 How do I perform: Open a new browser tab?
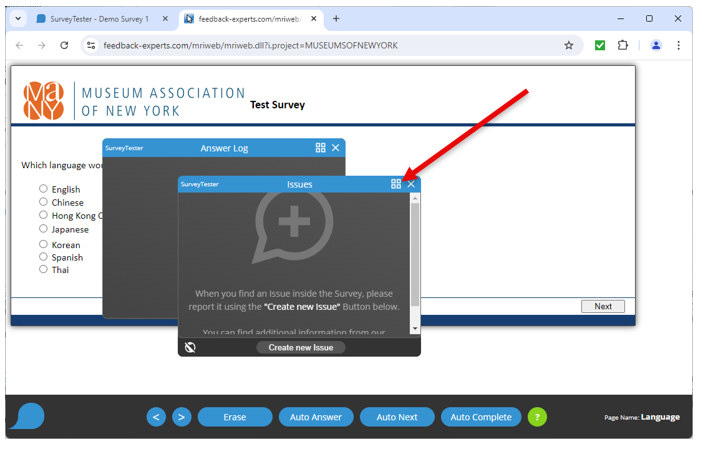[336, 19]
